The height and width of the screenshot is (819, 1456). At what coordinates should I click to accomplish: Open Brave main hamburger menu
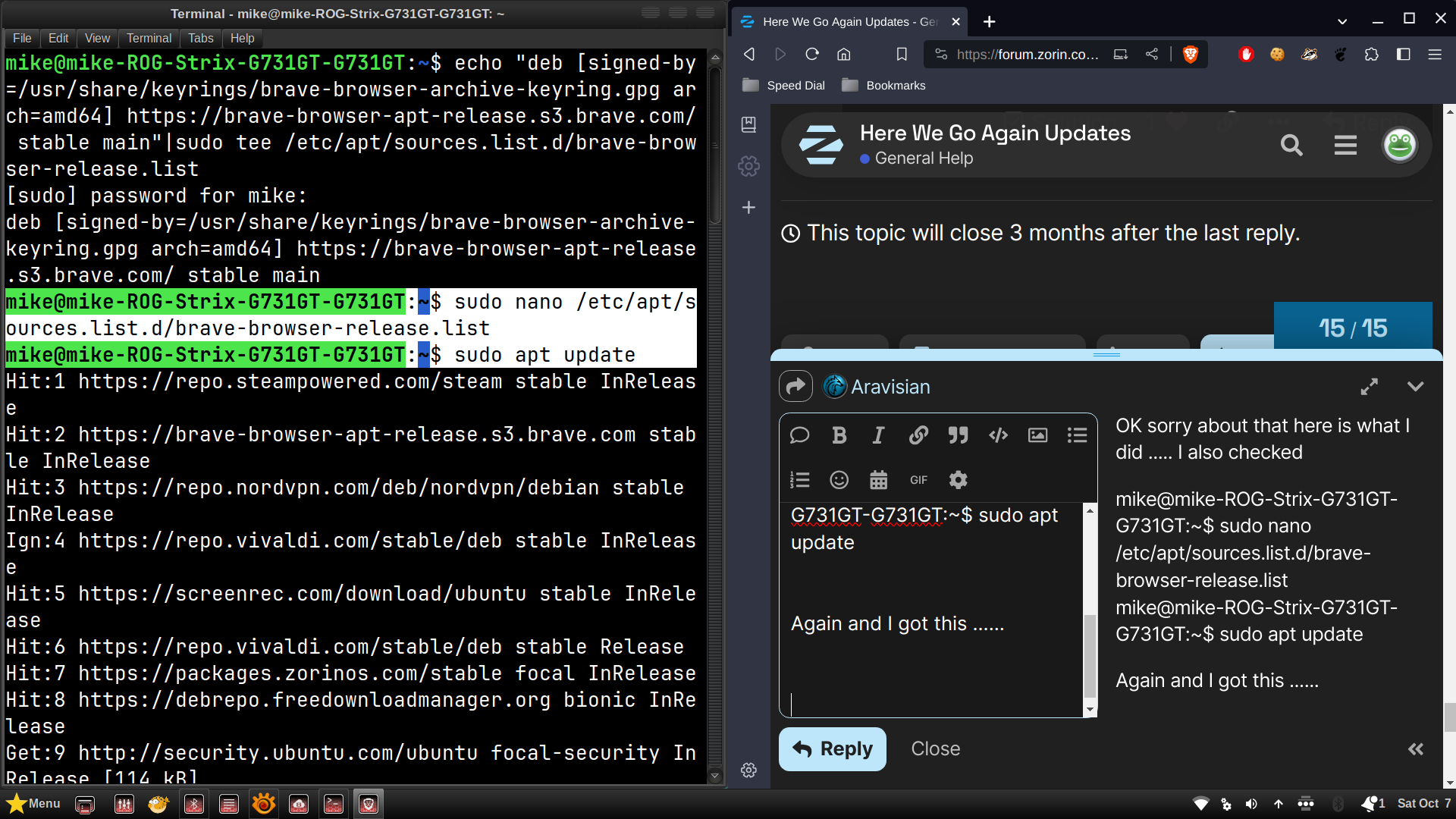pyautogui.click(x=1435, y=54)
